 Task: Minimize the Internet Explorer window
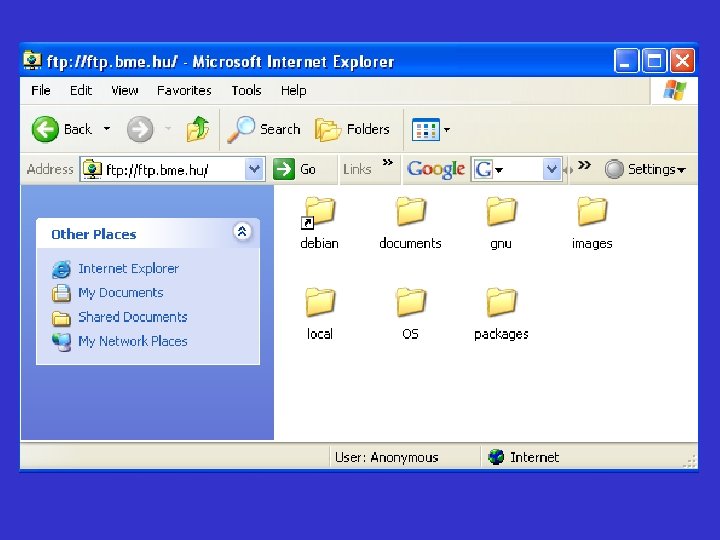pyautogui.click(x=625, y=61)
